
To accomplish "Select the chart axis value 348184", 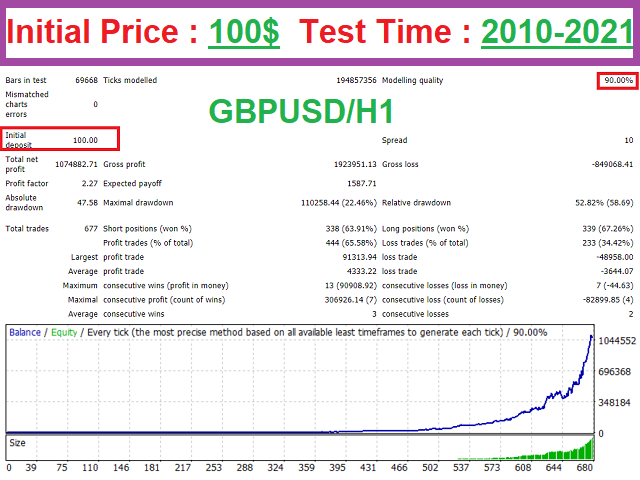I will point(615,403).
